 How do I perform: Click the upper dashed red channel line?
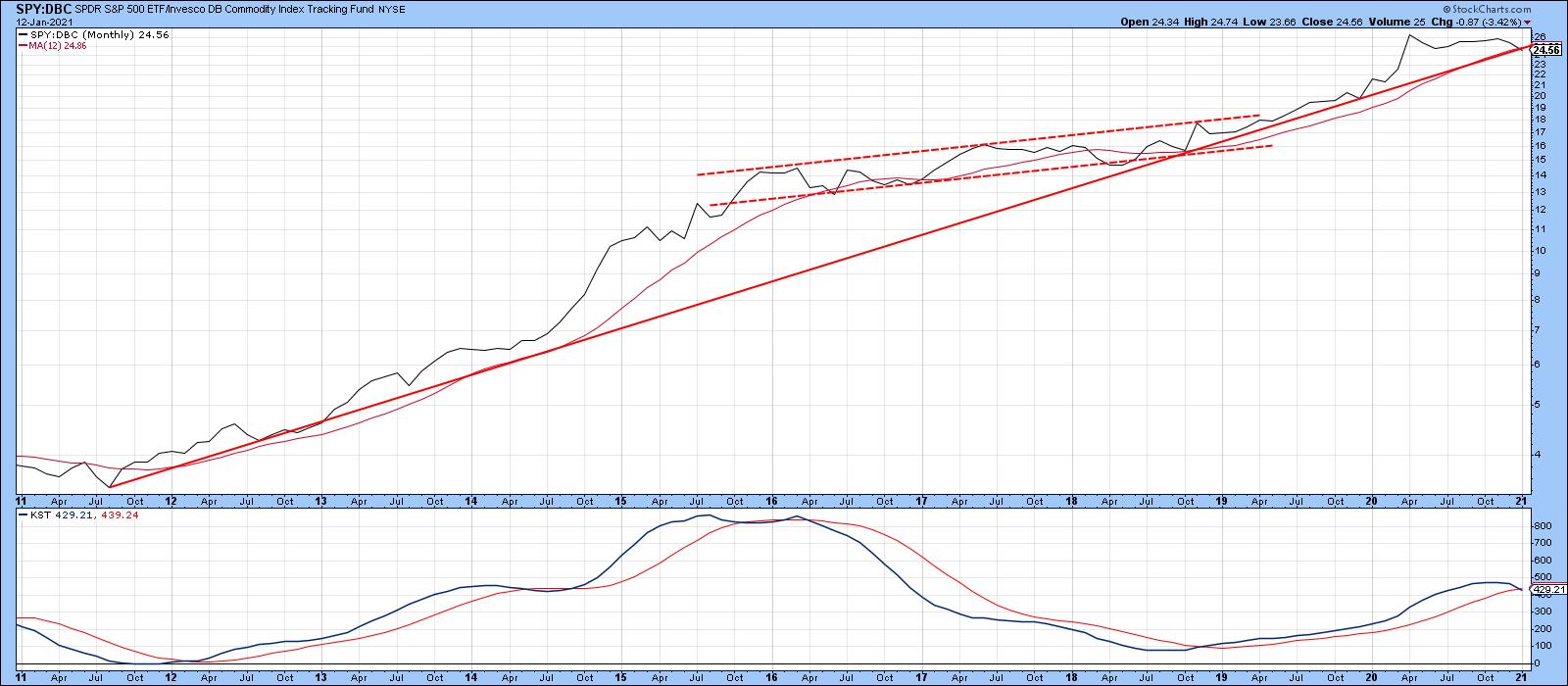tap(978, 144)
